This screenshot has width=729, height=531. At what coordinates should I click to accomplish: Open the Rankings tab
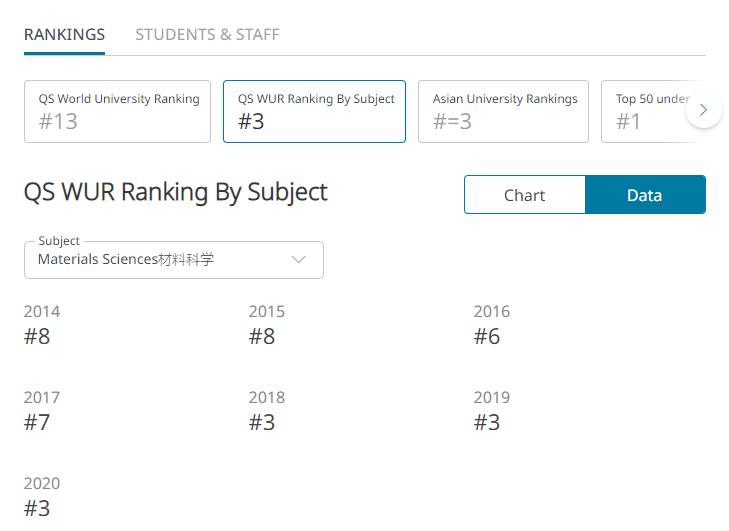point(64,34)
